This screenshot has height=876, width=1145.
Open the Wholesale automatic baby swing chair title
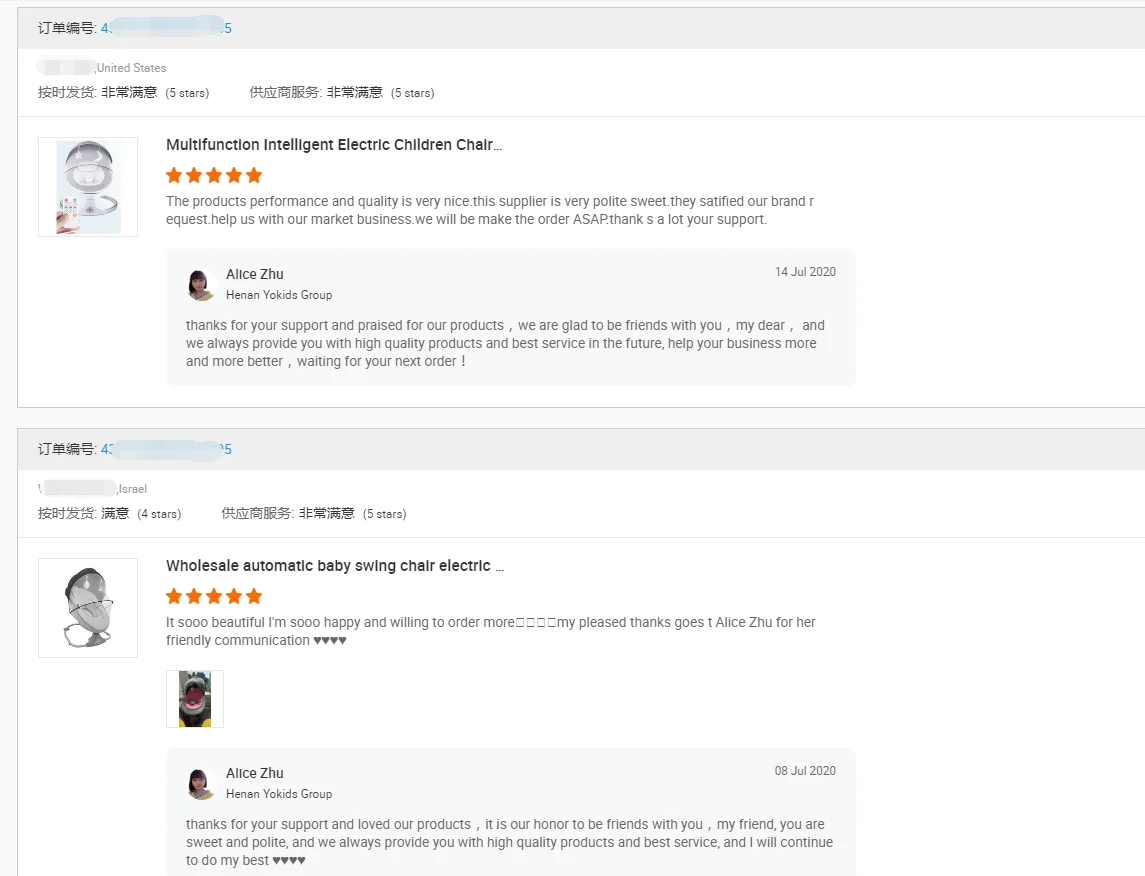335,566
